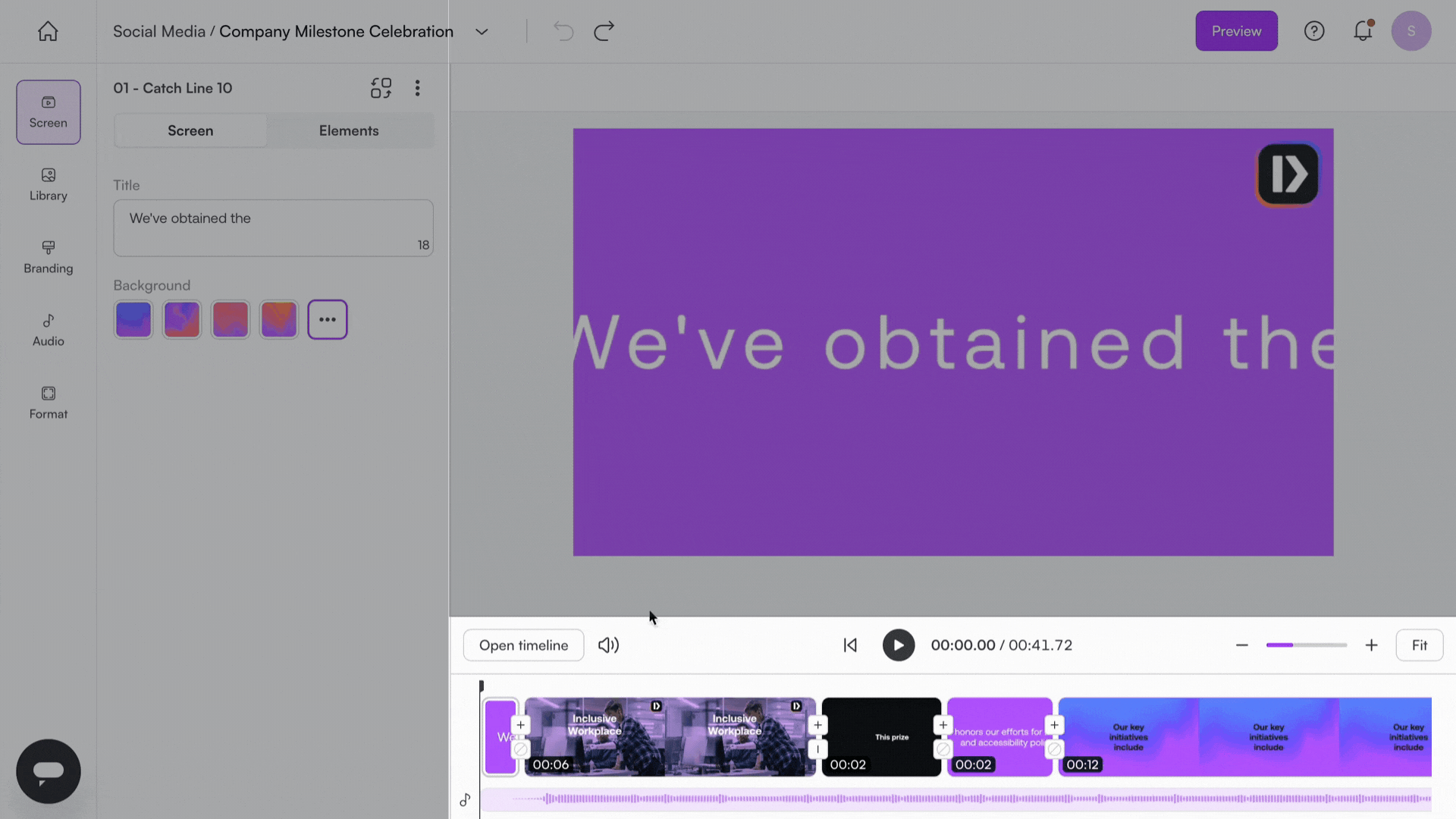Toggle transition icon after first timeline clip
This screenshot has height=819, width=1456.
click(x=520, y=750)
